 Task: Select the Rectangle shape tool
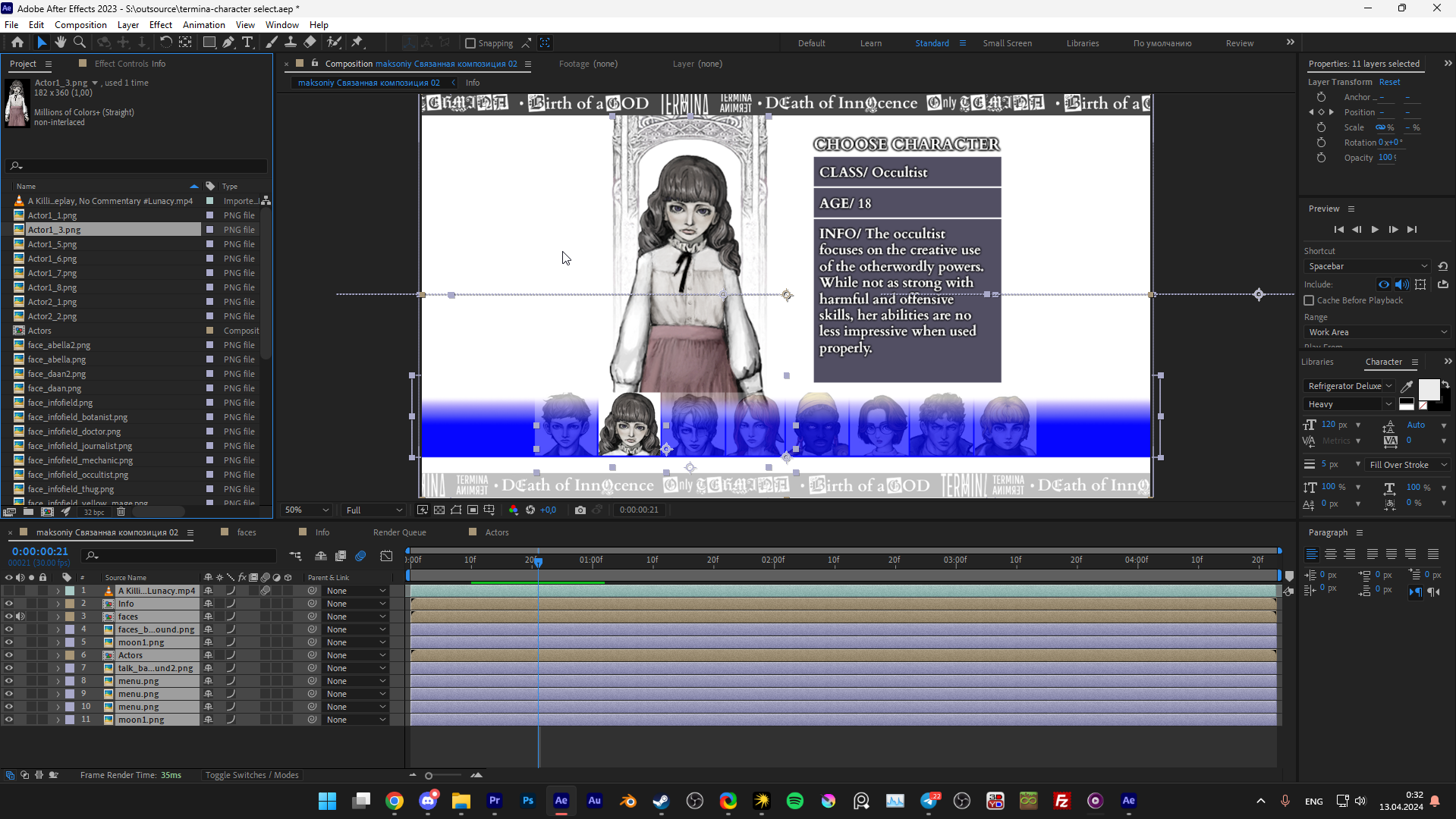[209, 42]
